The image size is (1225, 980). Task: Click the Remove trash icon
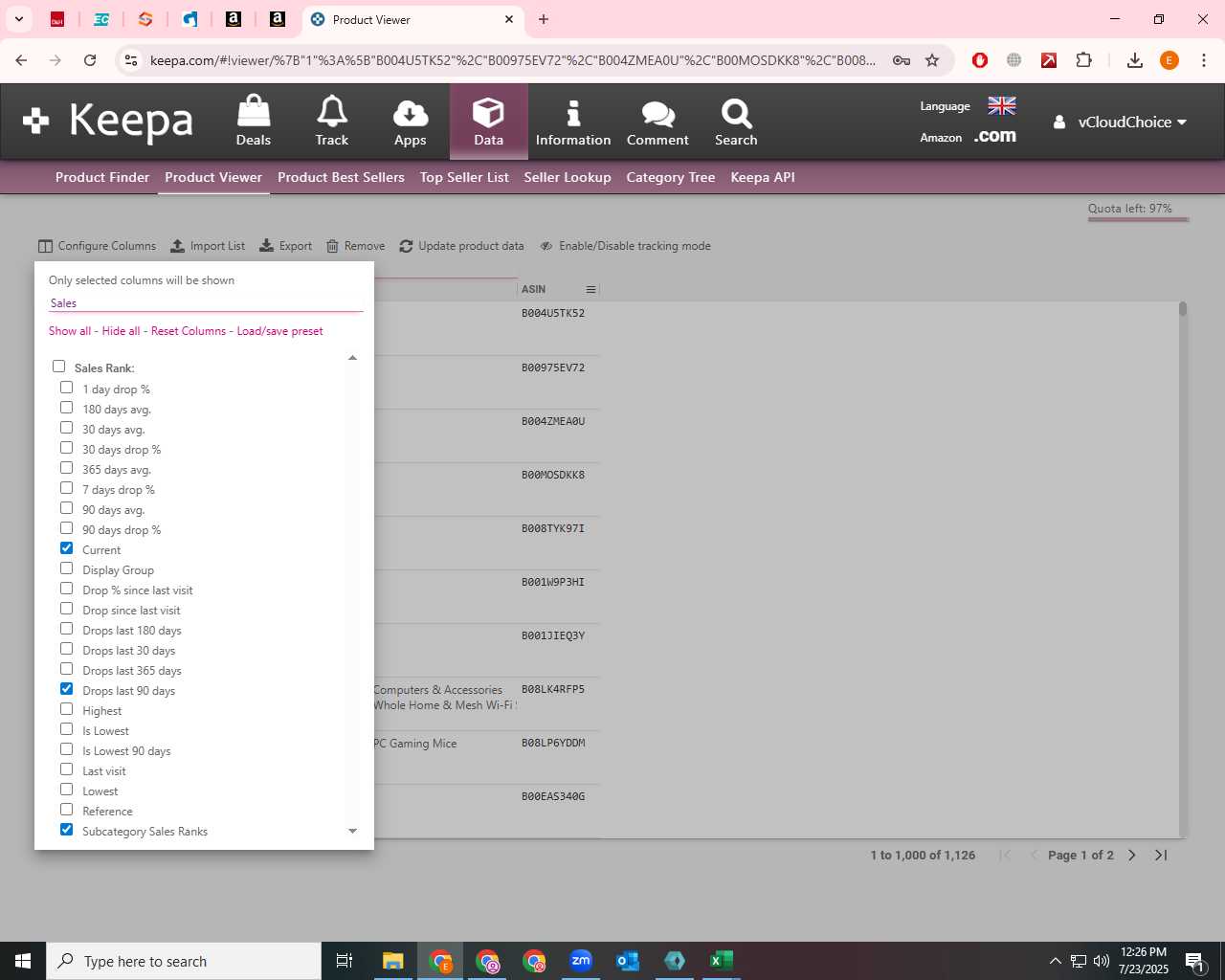point(333,246)
